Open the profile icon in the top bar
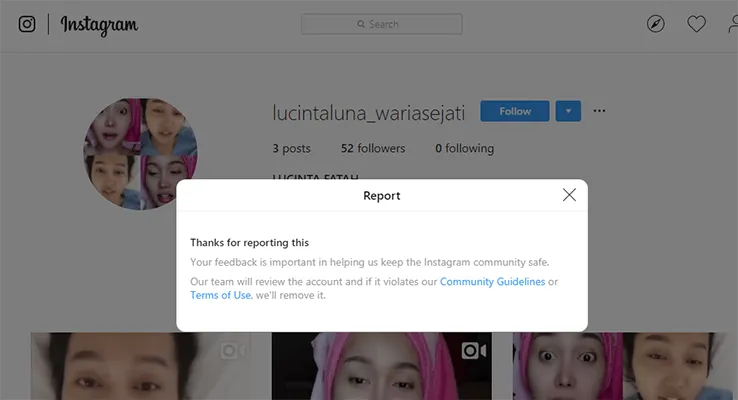The height and width of the screenshot is (400, 738). click(732, 24)
